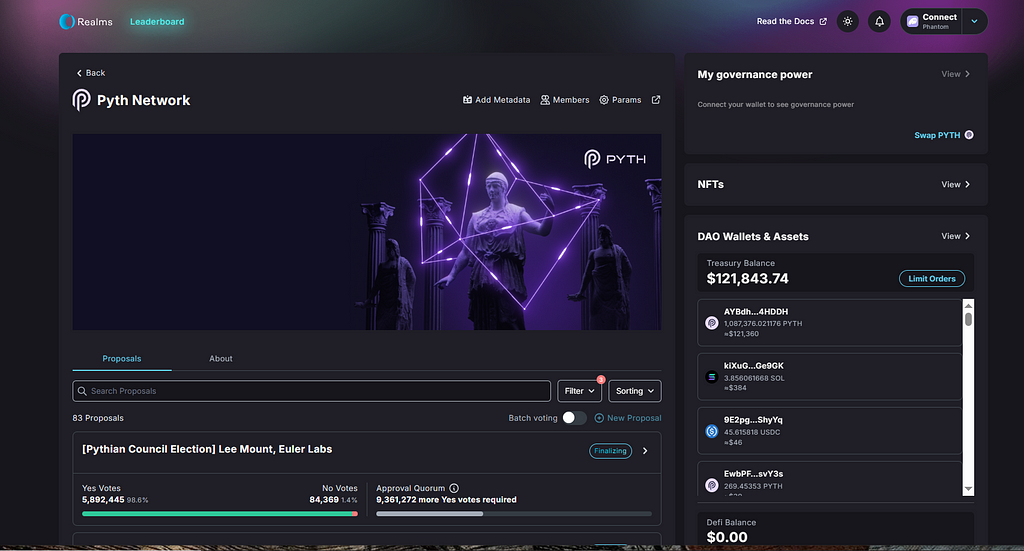Click the Pyth Network logo icon
This screenshot has width=1024, height=551.
coord(82,100)
